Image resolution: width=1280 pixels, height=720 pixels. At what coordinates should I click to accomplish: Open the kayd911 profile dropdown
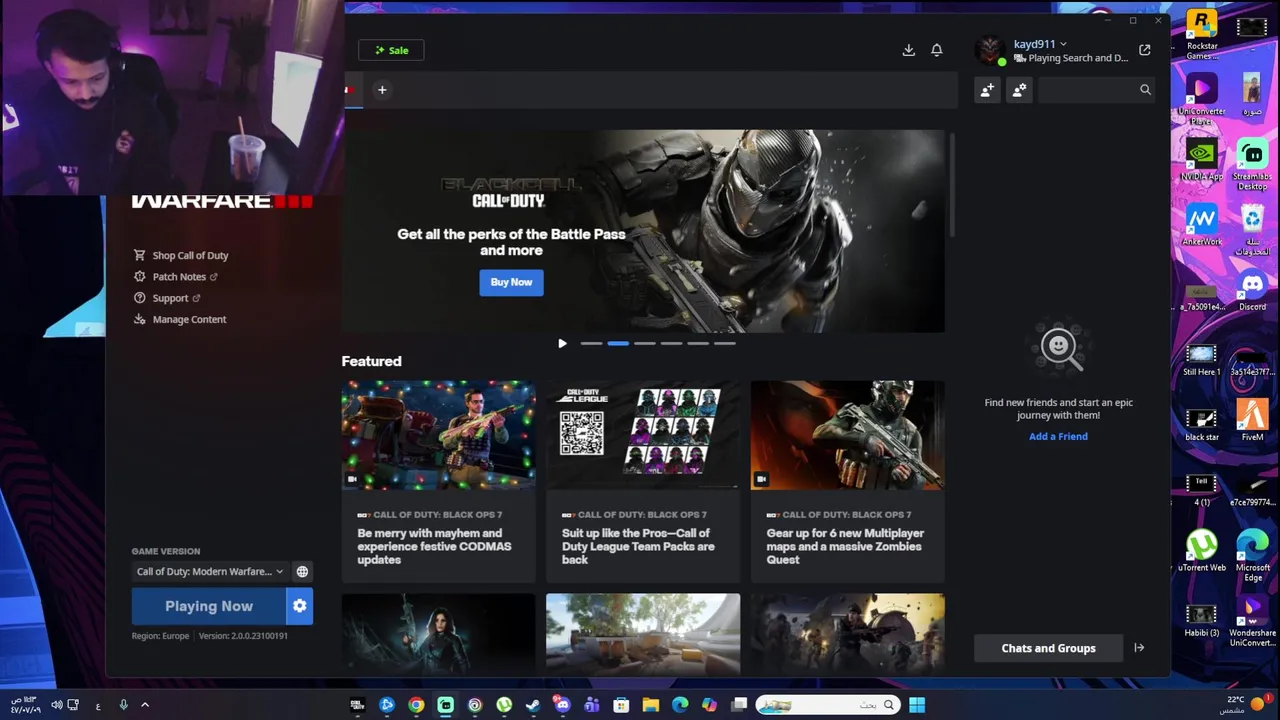pyautogui.click(x=1040, y=44)
